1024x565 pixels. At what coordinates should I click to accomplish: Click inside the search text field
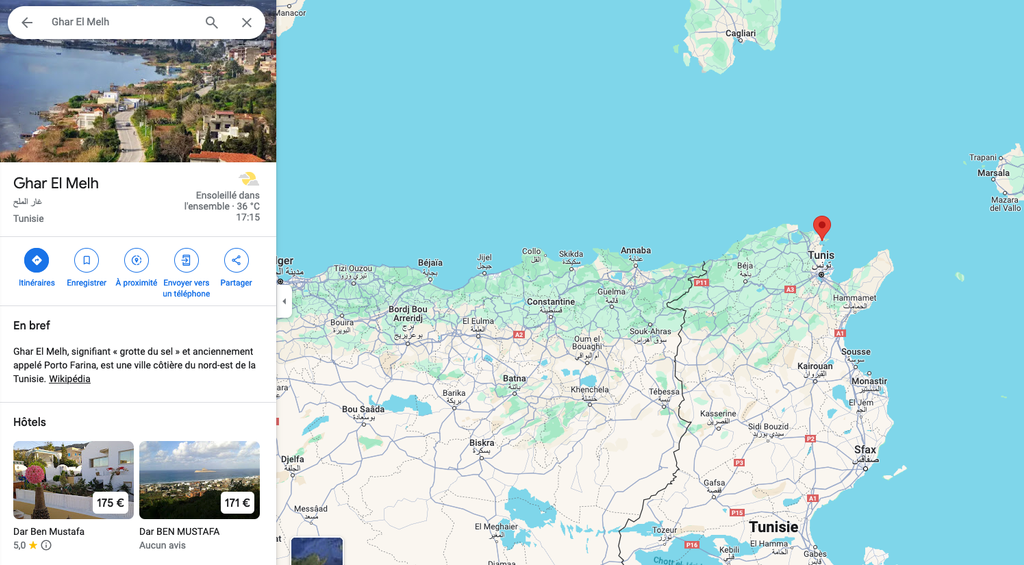[120, 22]
